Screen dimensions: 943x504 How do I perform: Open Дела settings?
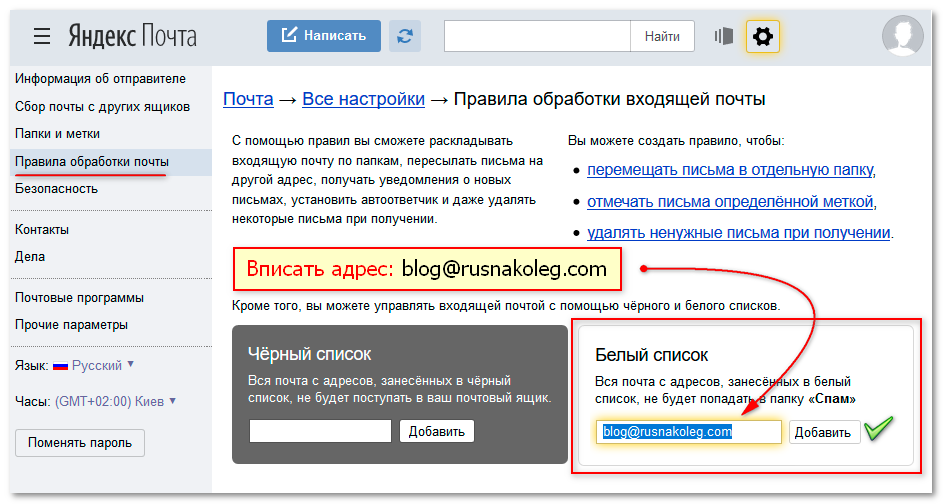tap(30, 257)
